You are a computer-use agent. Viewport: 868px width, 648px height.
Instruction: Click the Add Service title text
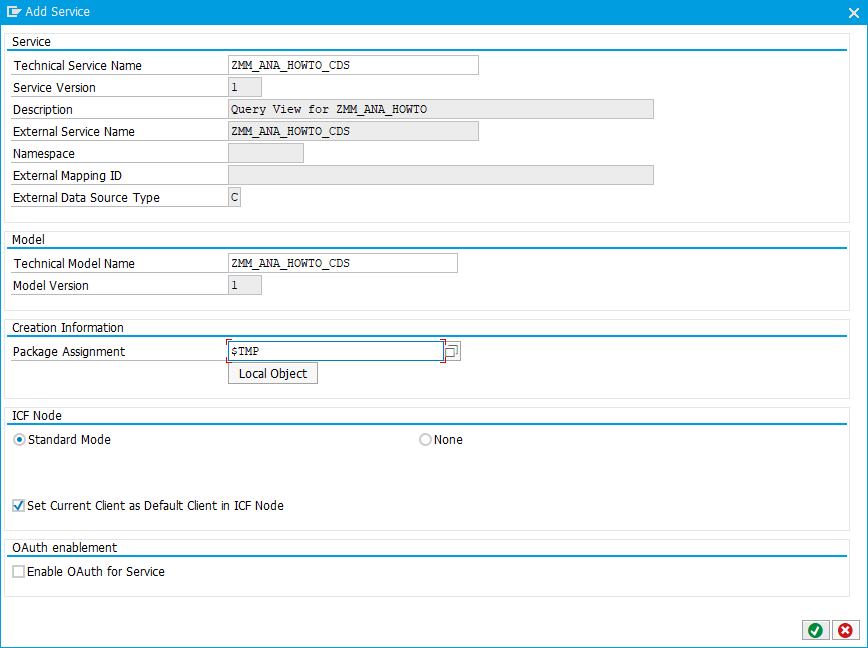58,12
